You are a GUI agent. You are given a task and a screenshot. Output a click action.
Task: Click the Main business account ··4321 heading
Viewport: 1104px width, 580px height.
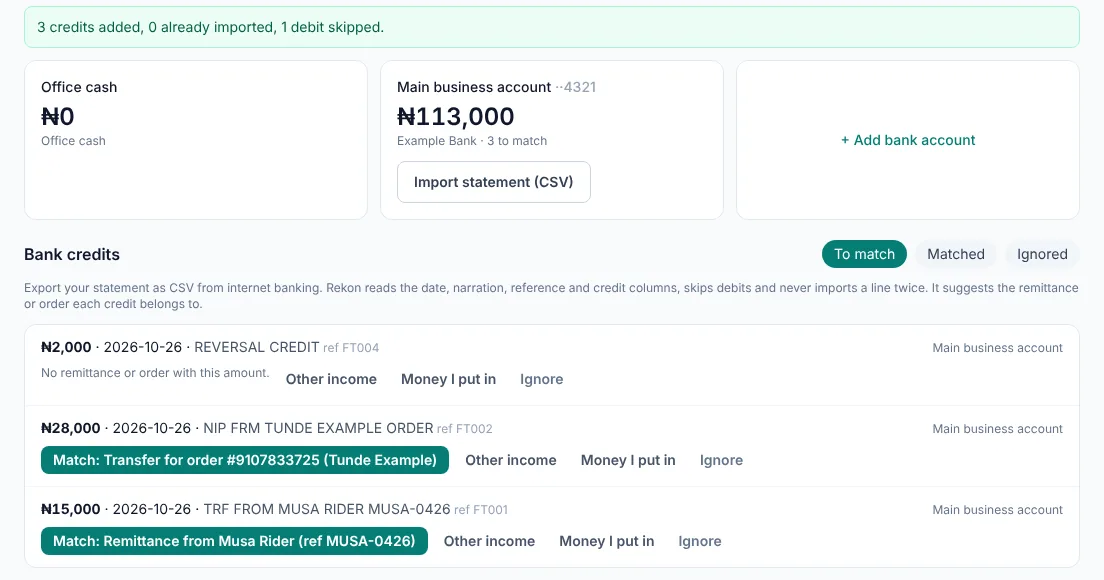coord(496,87)
